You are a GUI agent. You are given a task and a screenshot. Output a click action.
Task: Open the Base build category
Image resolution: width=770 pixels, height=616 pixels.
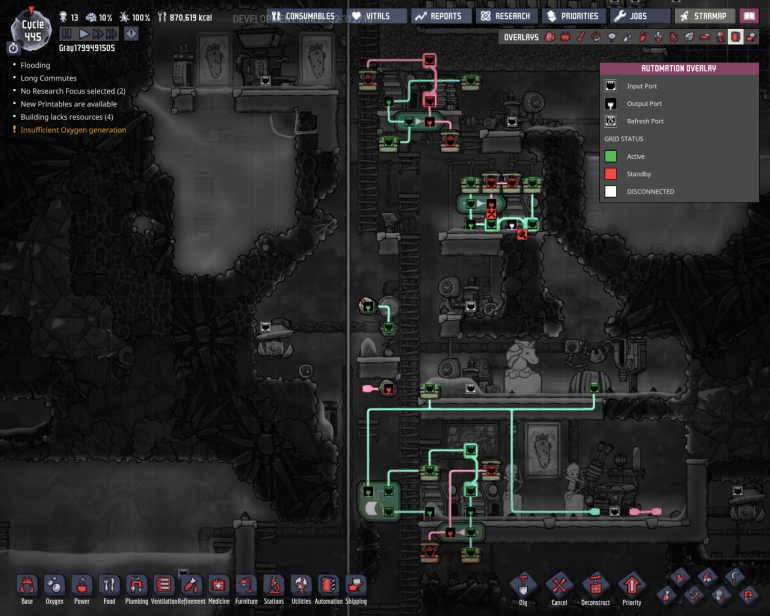(x=27, y=589)
